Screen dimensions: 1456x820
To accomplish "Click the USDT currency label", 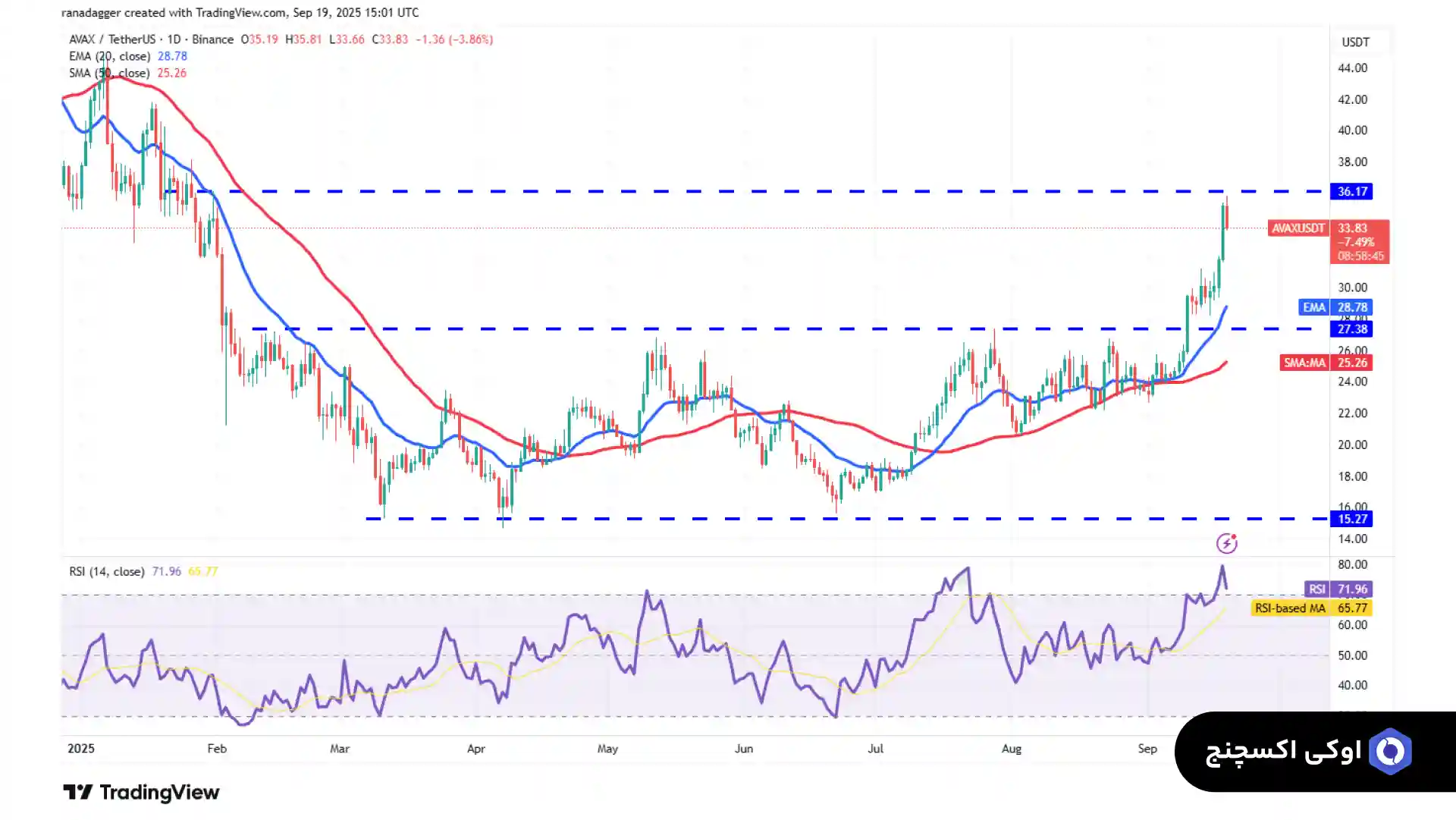I will click(x=1355, y=42).
